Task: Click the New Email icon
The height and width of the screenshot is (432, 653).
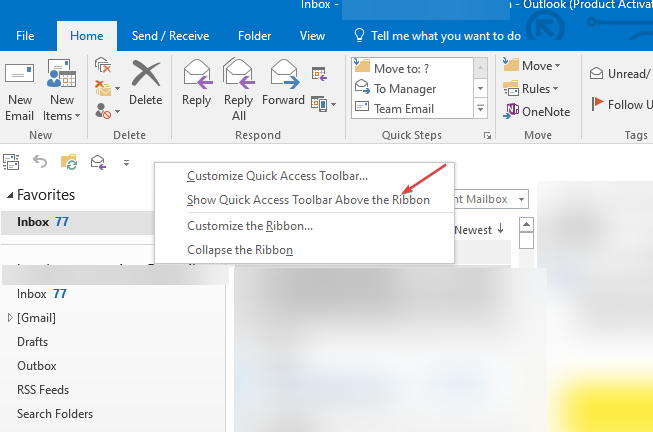Action: click(19, 75)
